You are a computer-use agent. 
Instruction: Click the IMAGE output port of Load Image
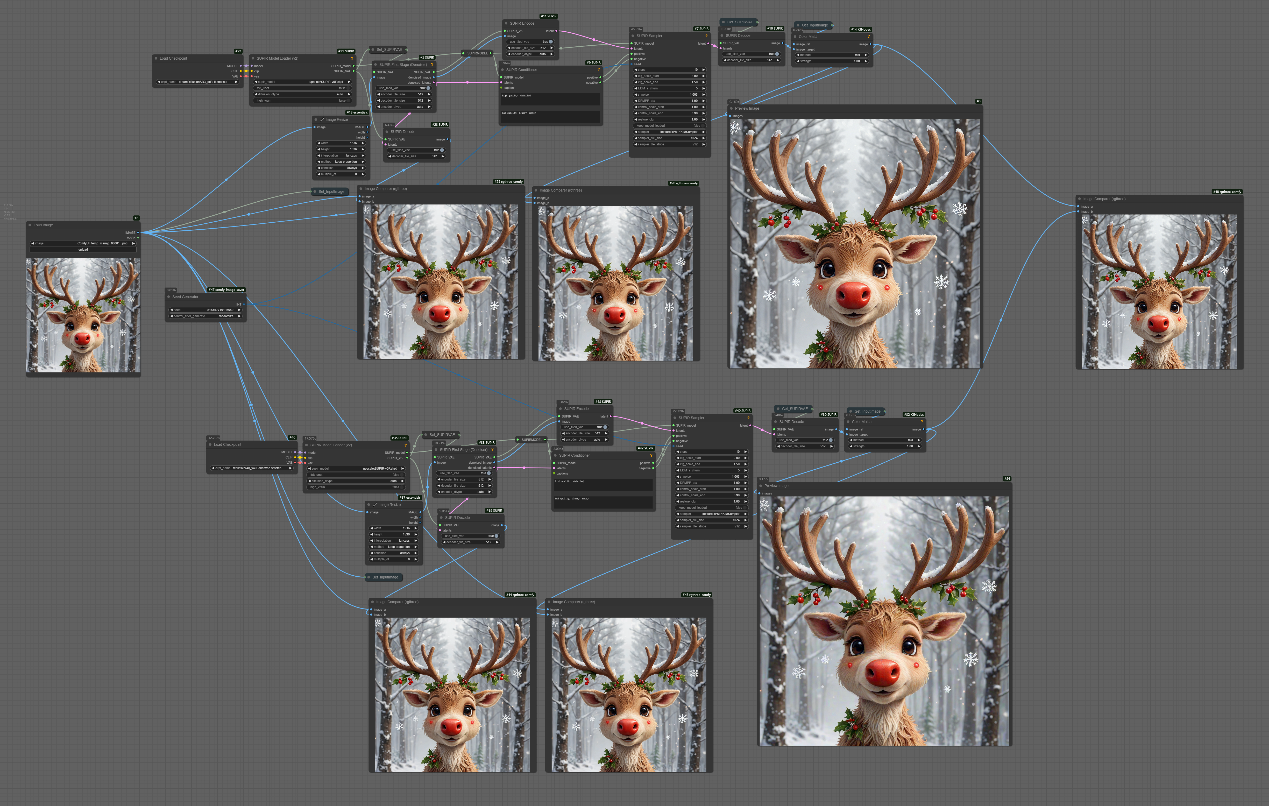(x=137, y=233)
